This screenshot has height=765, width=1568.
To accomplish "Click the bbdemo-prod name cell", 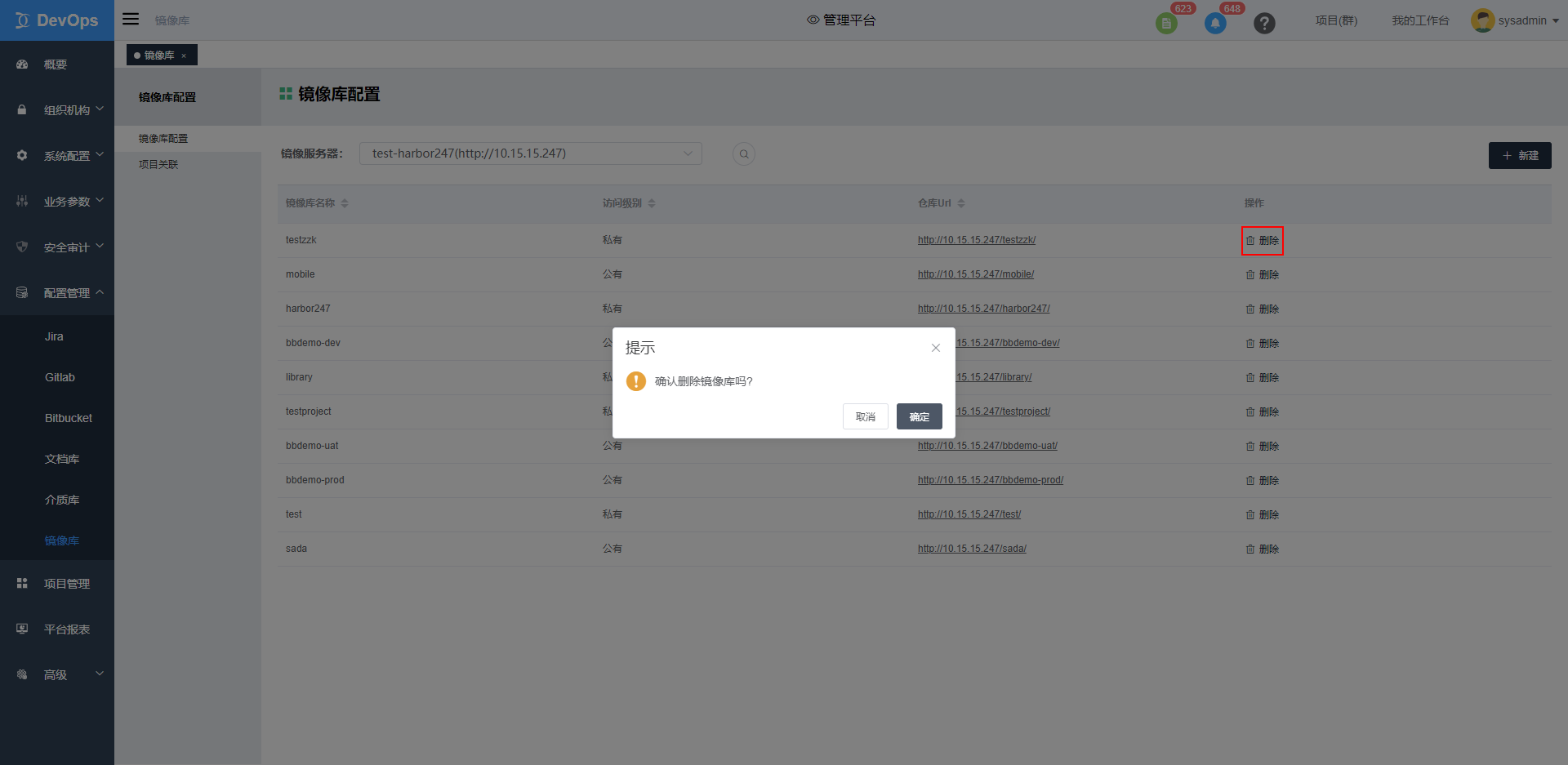I will tap(315, 480).
